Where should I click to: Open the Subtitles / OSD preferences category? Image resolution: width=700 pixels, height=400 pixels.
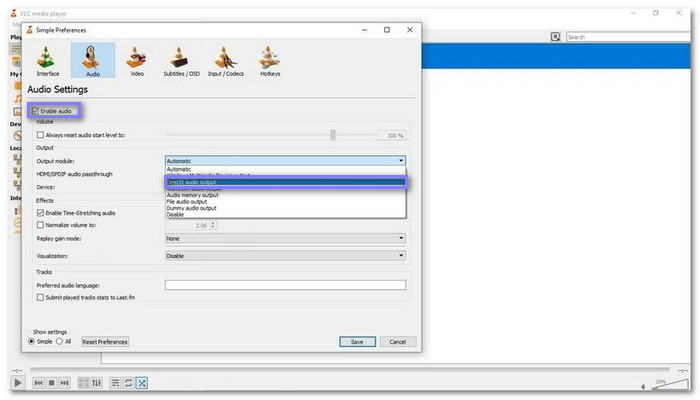coord(181,61)
